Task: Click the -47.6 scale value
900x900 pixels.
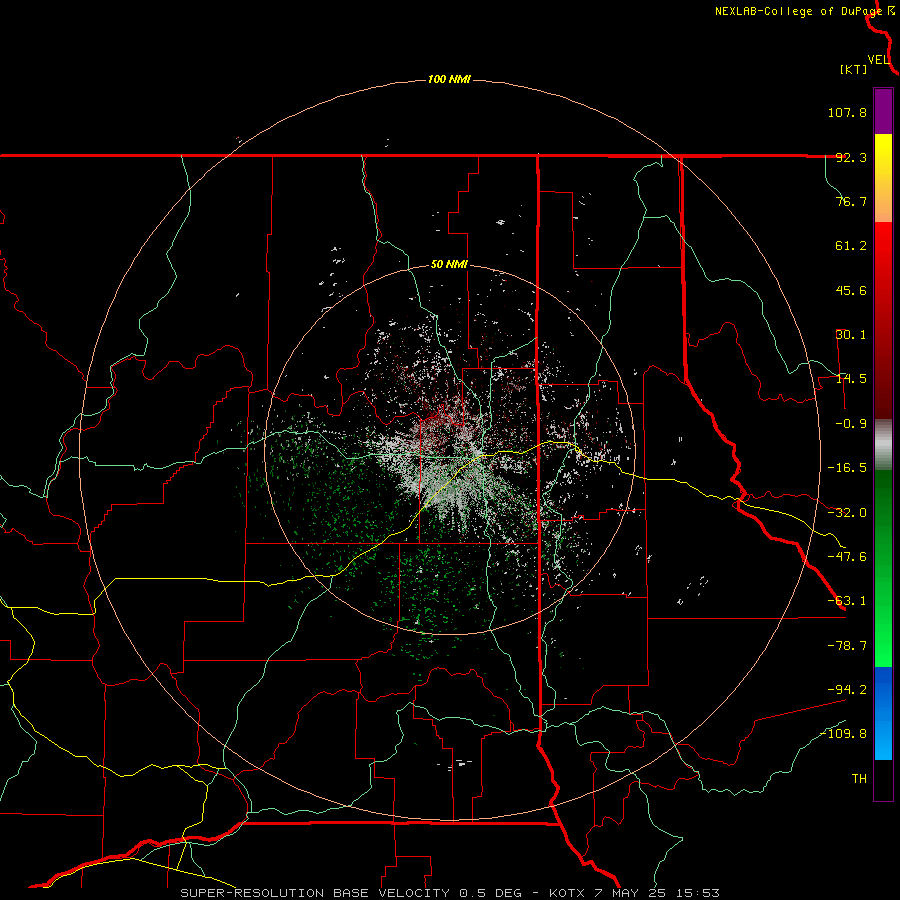Action: tap(847, 557)
